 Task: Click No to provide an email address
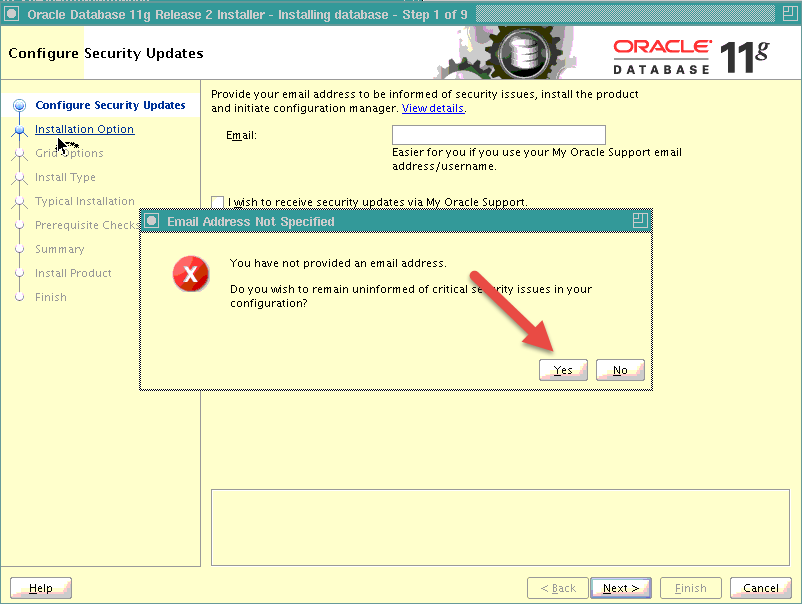point(620,369)
